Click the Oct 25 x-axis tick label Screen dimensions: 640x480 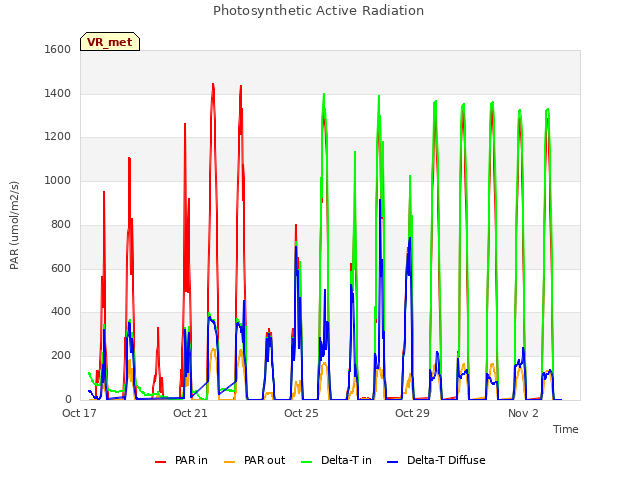301,413
